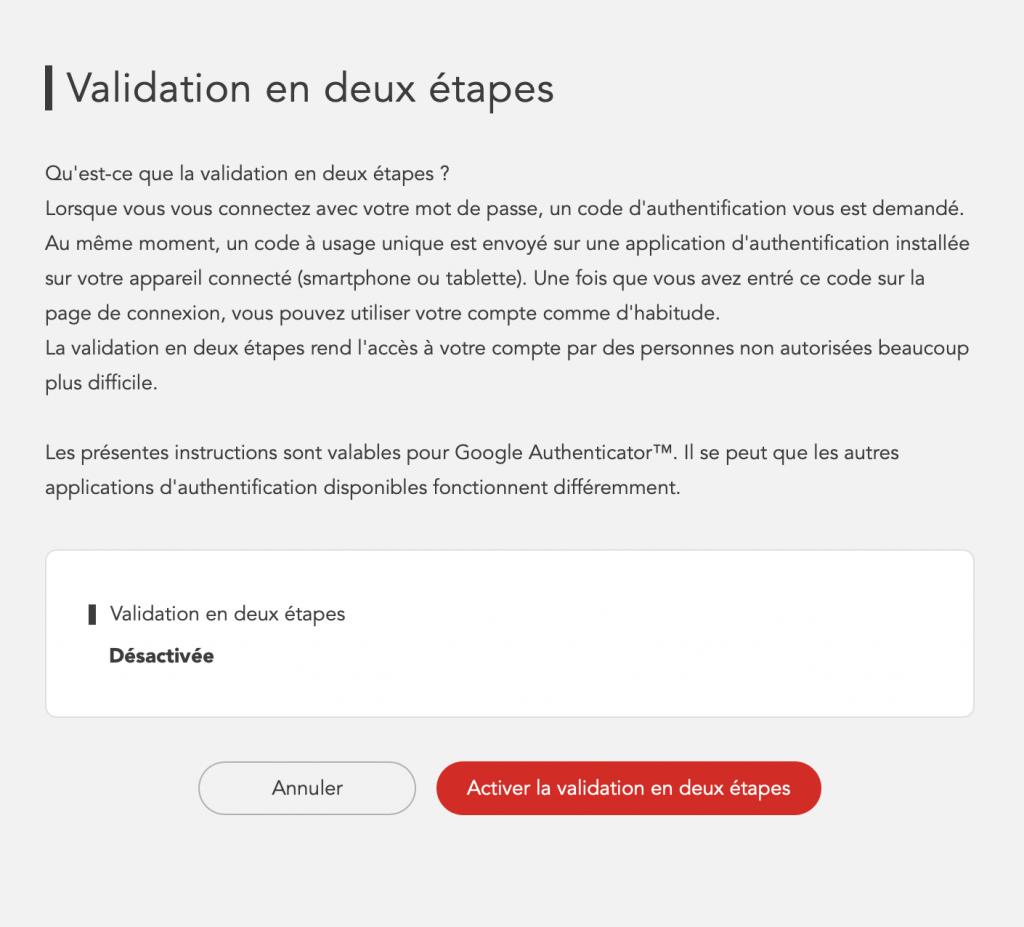Click the main page title heading
The height and width of the screenshot is (927, 1024).
(310, 88)
